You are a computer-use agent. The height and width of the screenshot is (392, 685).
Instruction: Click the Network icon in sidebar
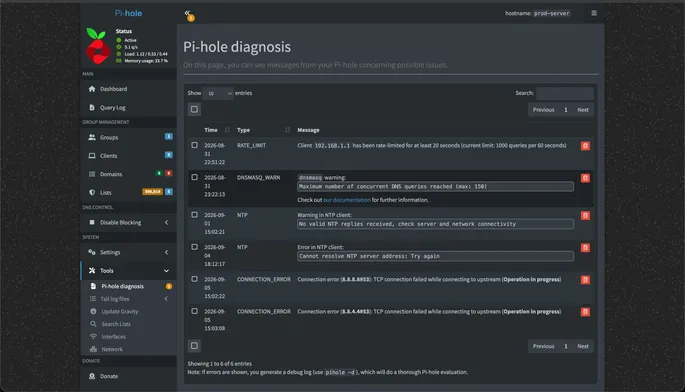93,349
